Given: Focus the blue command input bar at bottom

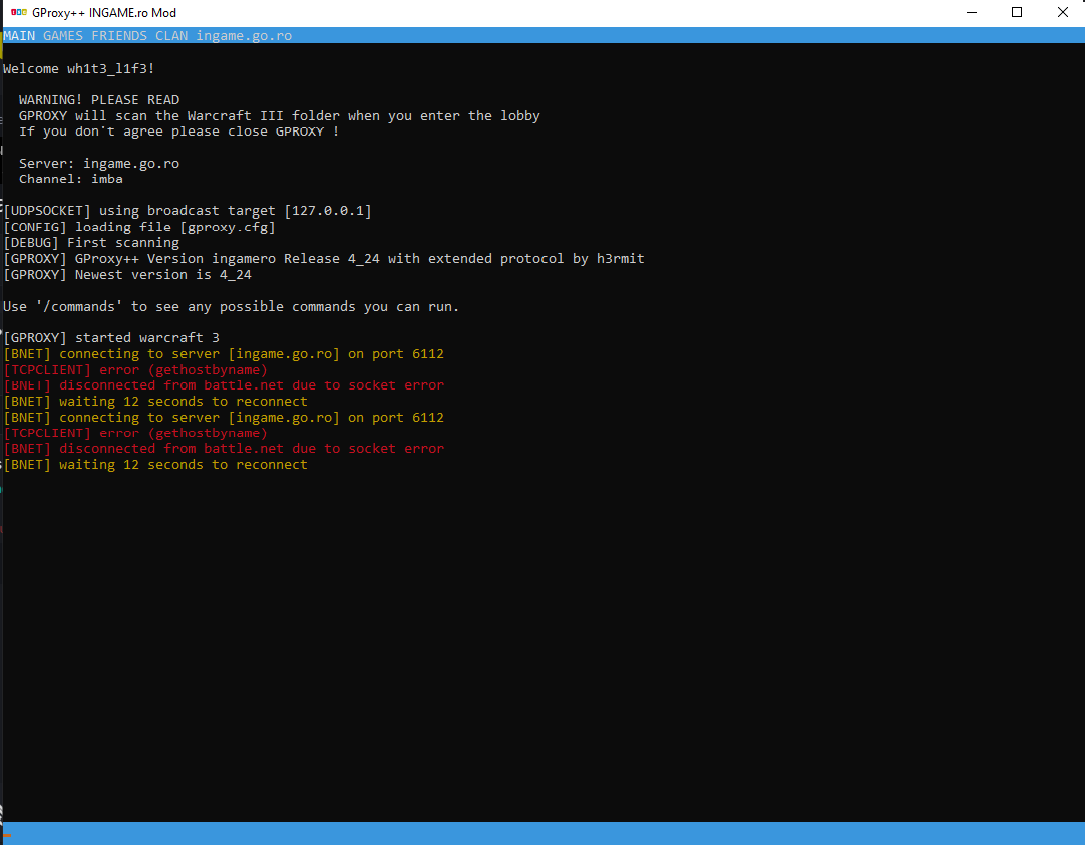Looking at the screenshot, I should pos(542,833).
